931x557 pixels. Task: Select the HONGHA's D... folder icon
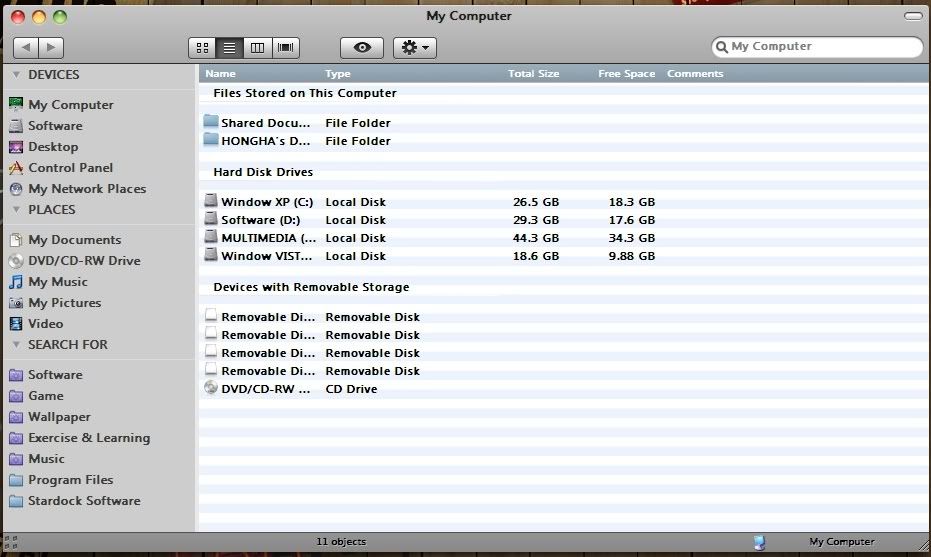click(211, 140)
